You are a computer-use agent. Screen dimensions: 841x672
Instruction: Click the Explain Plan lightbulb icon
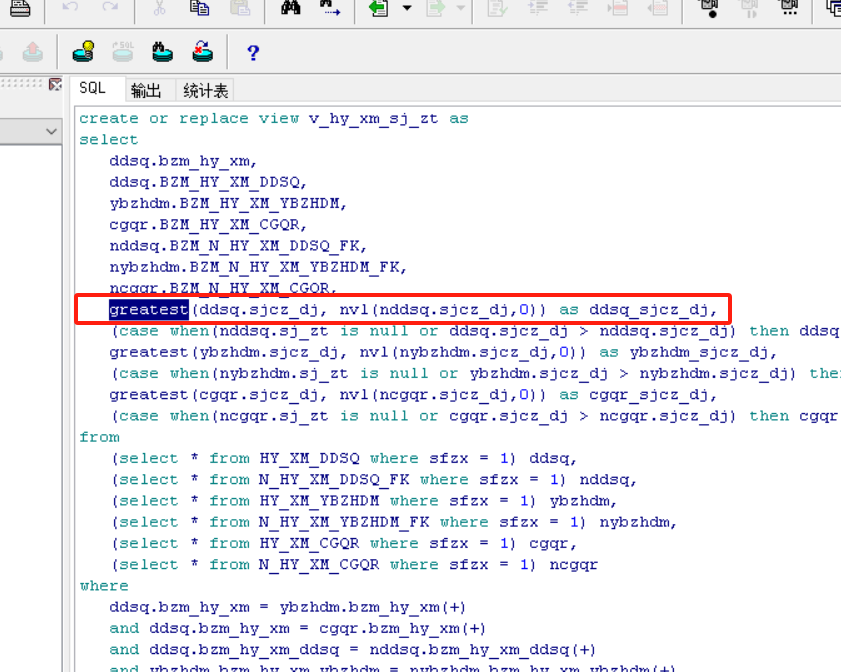click(84, 51)
